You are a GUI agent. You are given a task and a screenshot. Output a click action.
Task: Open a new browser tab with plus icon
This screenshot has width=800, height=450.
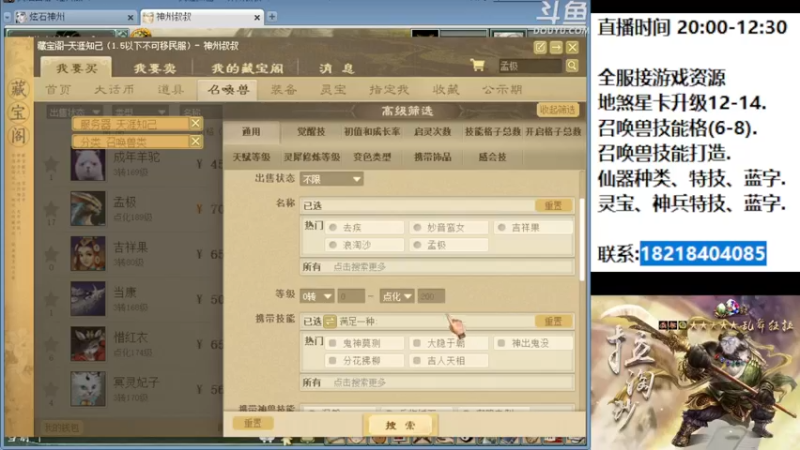pos(272,17)
